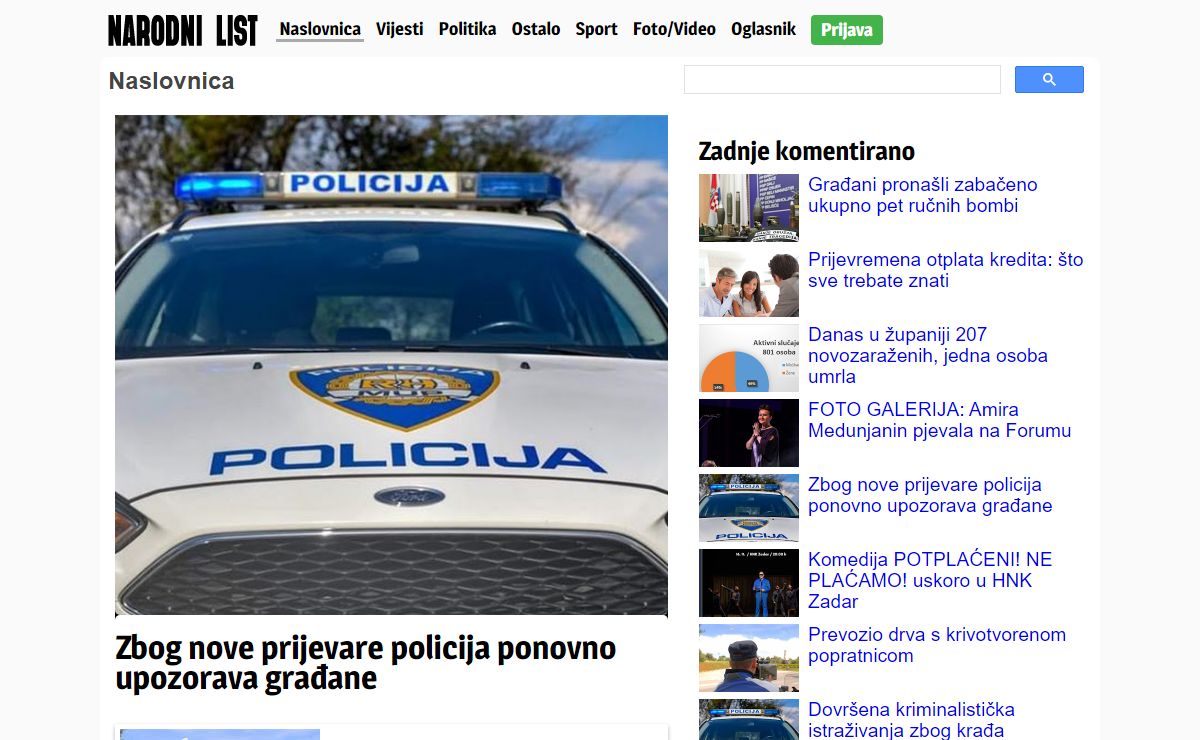Go to the Politika section
This screenshot has height=740, width=1200.
pos(467,29)
